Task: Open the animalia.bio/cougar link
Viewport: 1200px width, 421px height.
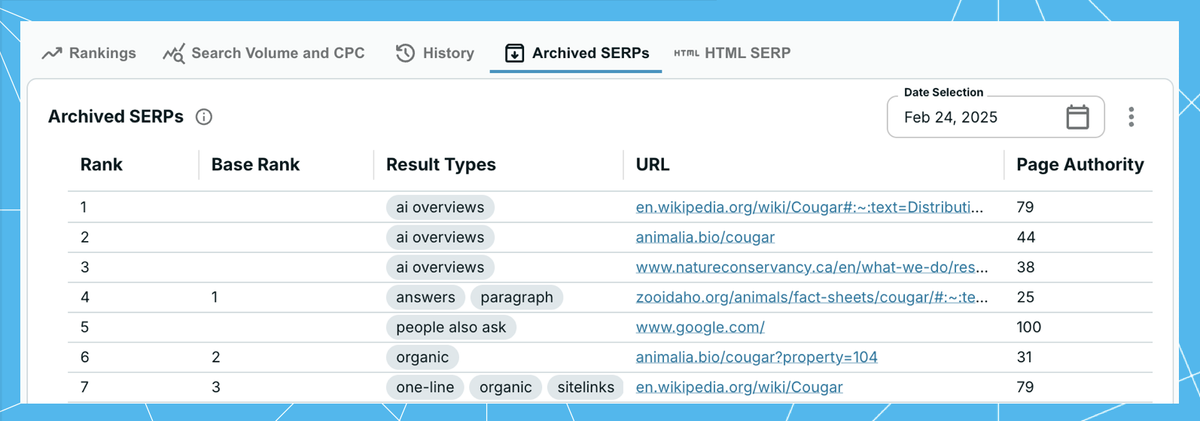Action: [705, 237]
